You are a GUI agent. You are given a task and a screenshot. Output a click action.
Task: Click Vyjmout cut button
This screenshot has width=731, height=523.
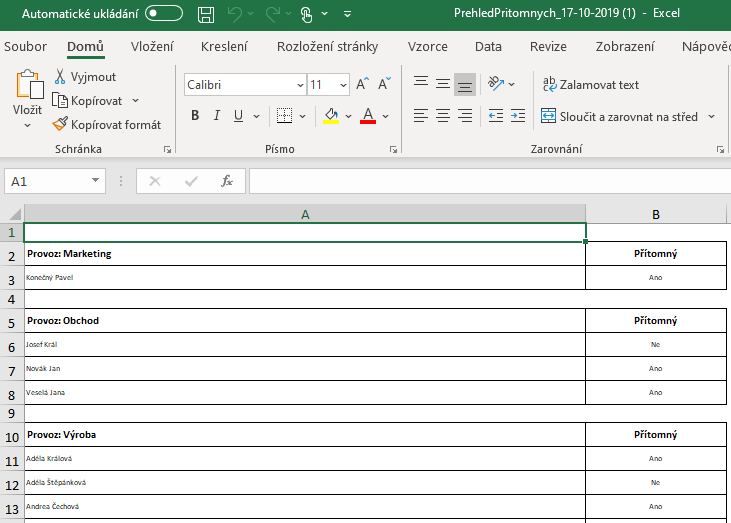point(85,77)
